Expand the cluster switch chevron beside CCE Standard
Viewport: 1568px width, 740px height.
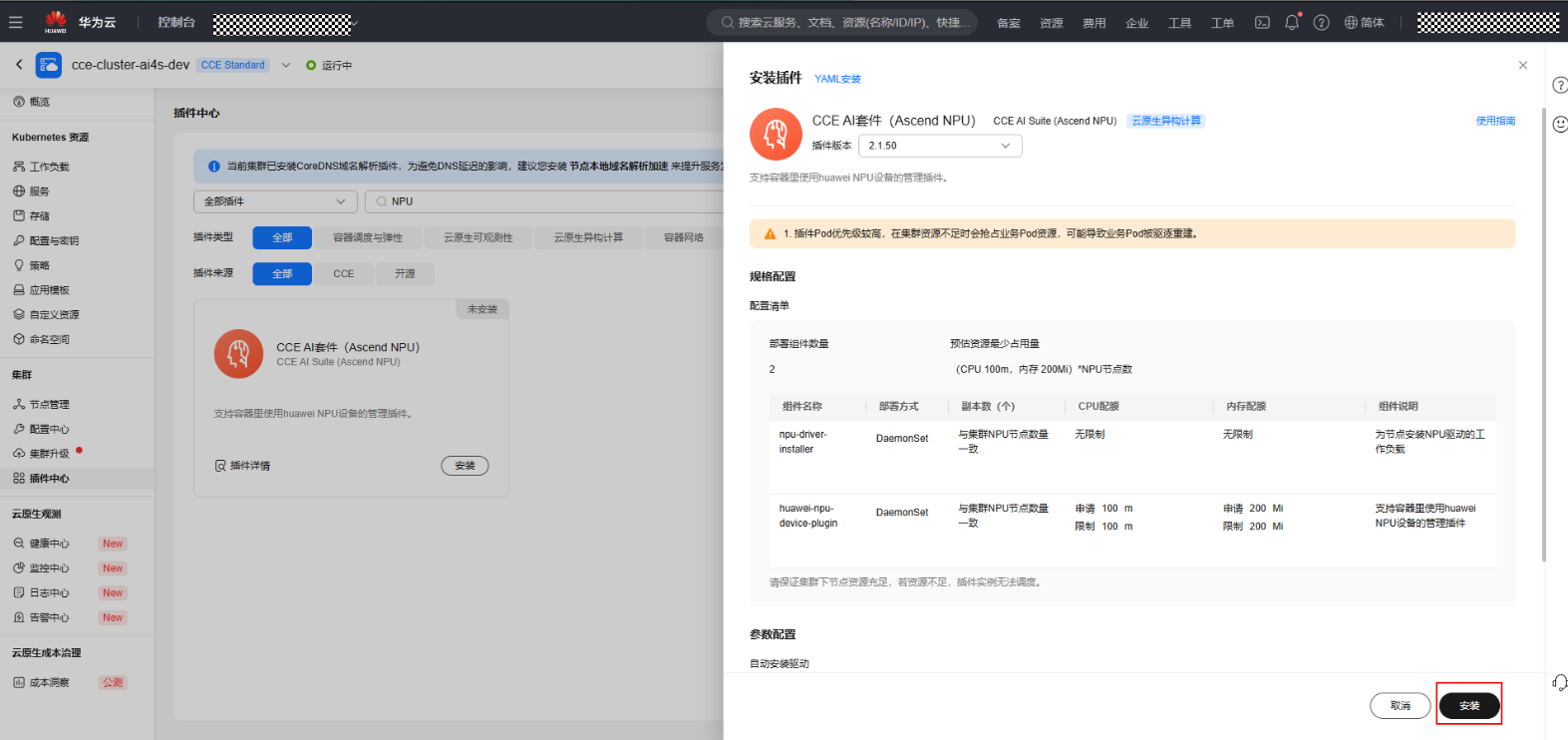[x=286, y=65]
